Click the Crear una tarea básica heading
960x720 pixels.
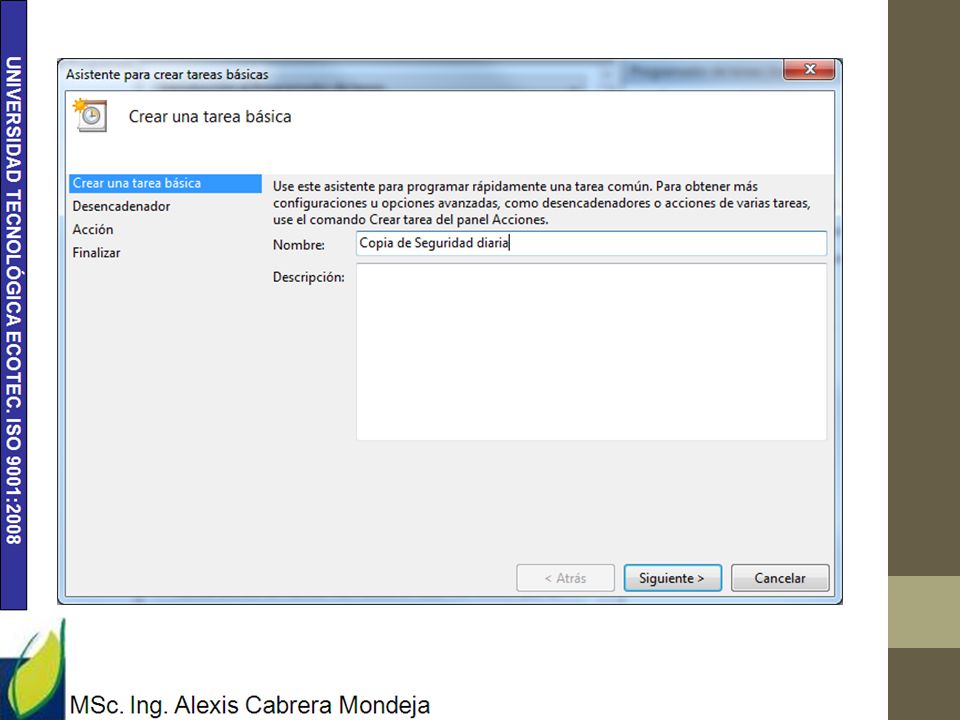click(x=210, y=116)
